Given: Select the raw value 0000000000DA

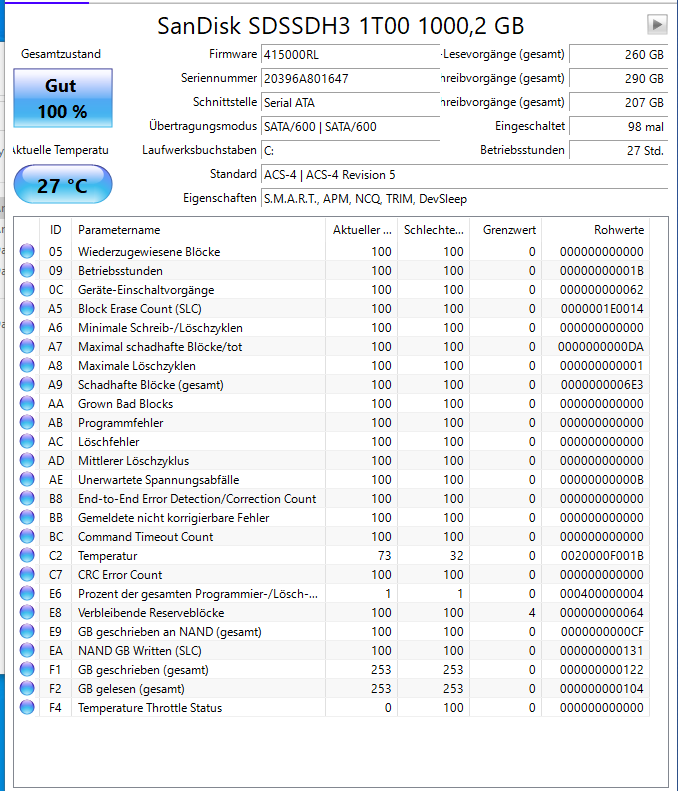Looking at the screenshot, I should point(601,347).
